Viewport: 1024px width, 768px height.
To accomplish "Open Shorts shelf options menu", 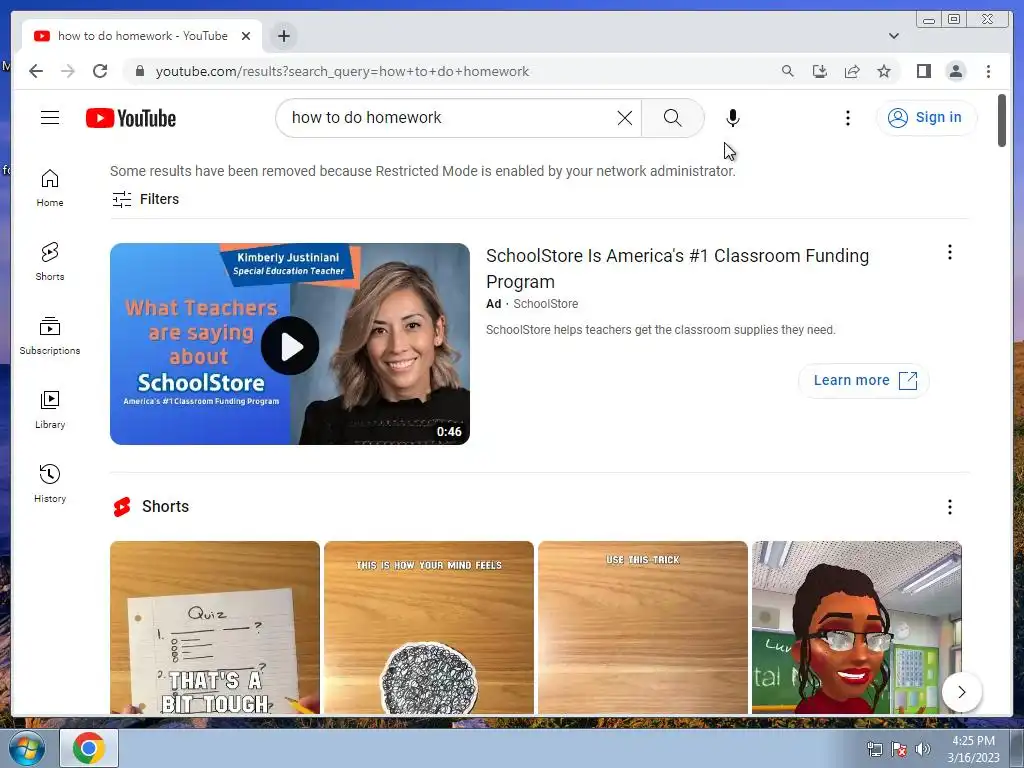I will point(950,507).
